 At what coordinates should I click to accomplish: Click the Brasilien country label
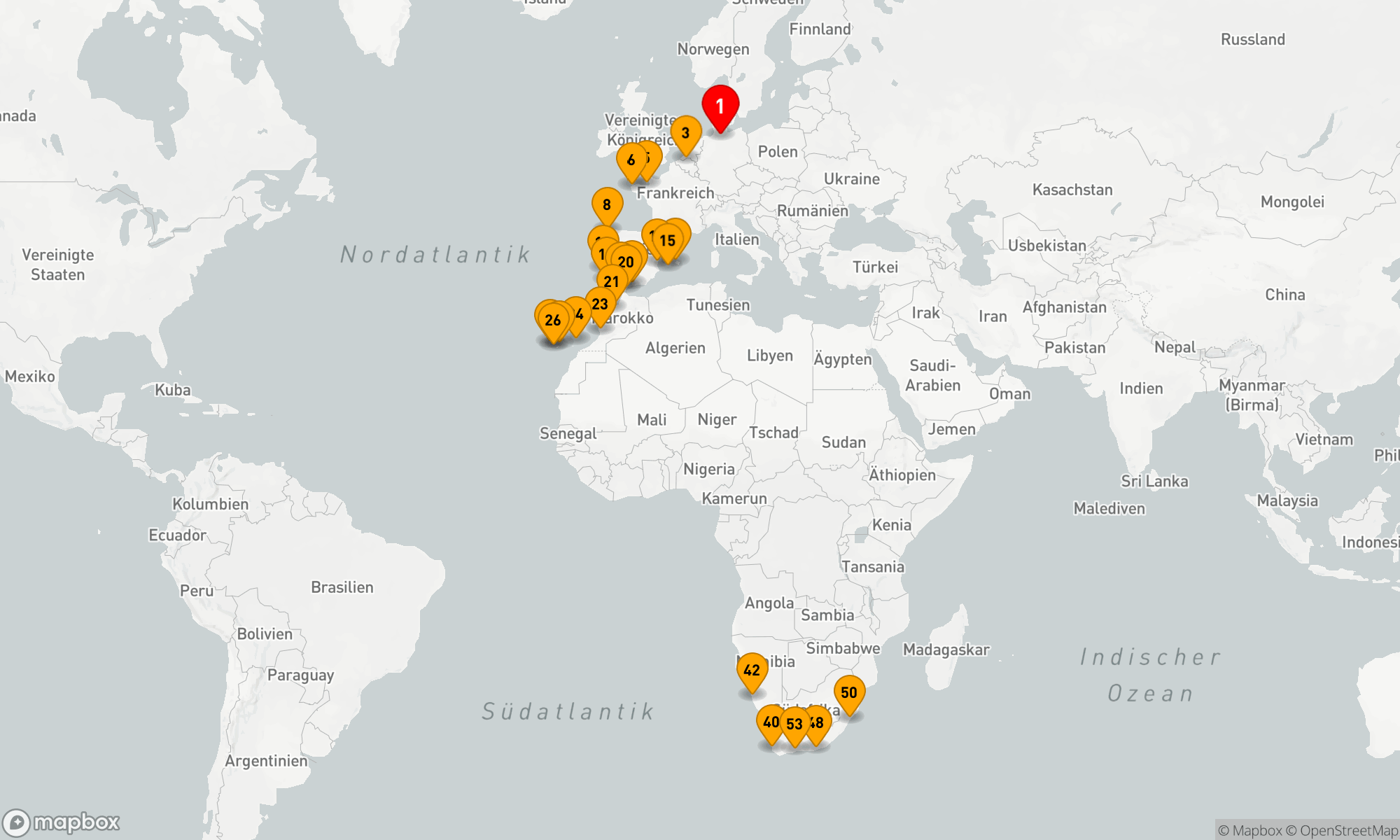342,587
